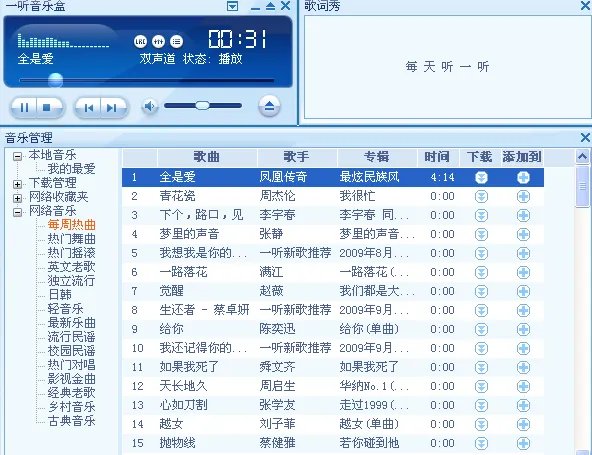Click the 添加到 column header
Viewport: 592px width, 455px height.
[x=522, y=157]
